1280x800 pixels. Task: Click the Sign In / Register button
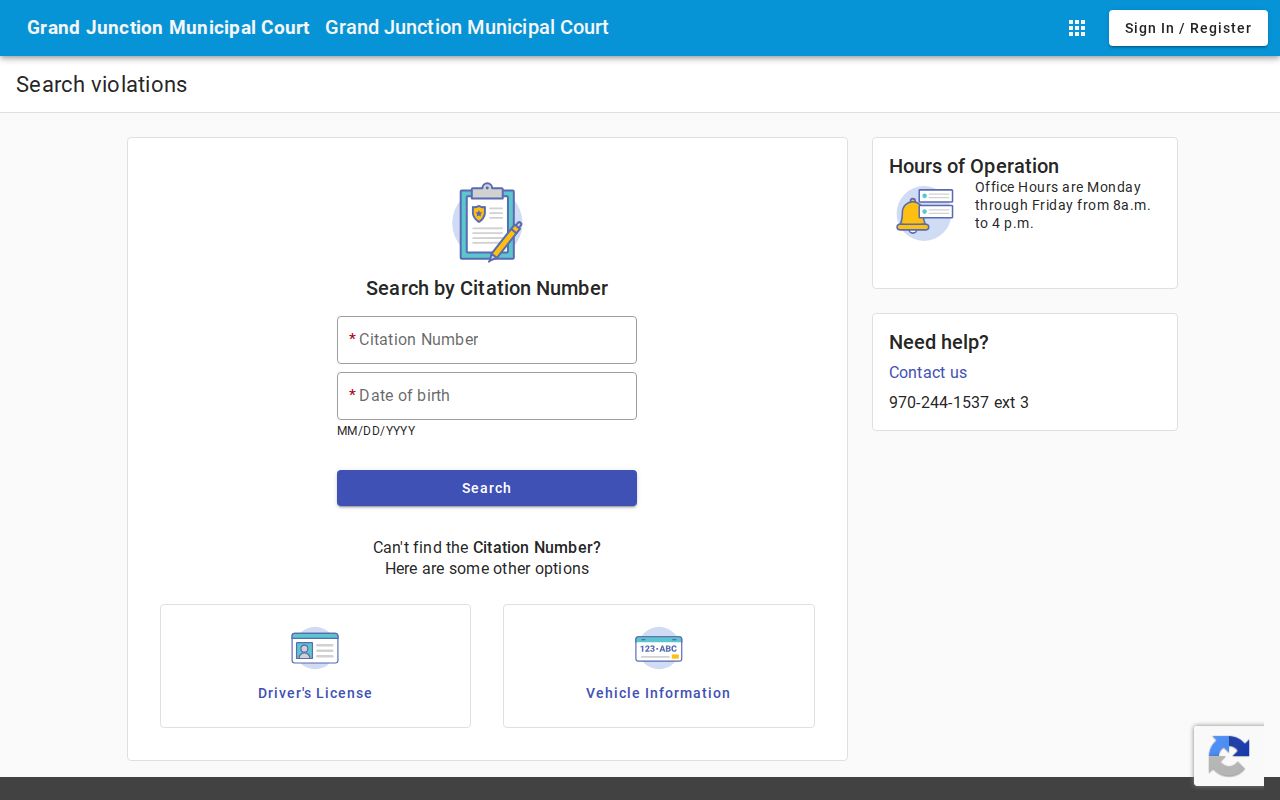point(1188,28)
